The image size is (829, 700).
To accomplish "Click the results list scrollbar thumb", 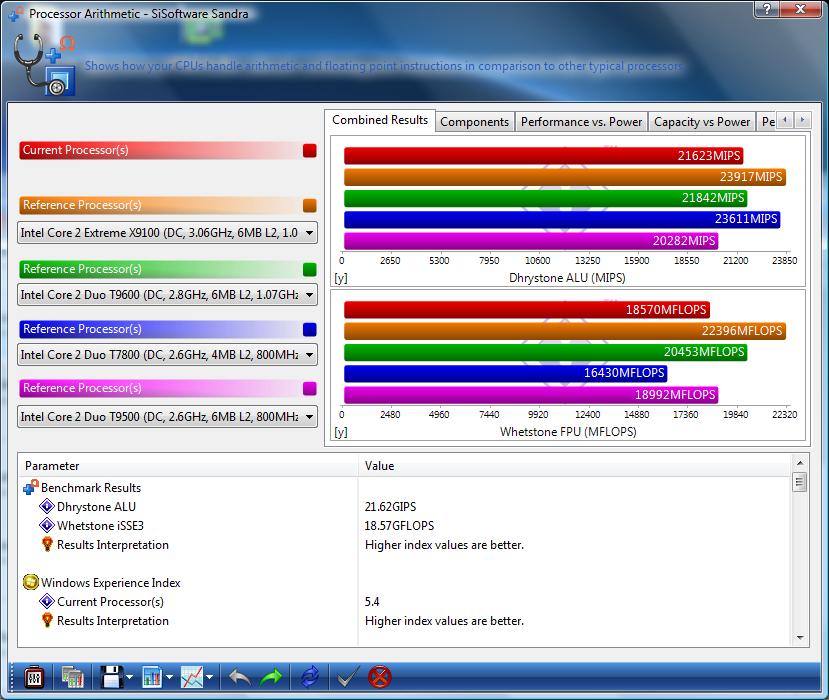I will coord(800,482).
